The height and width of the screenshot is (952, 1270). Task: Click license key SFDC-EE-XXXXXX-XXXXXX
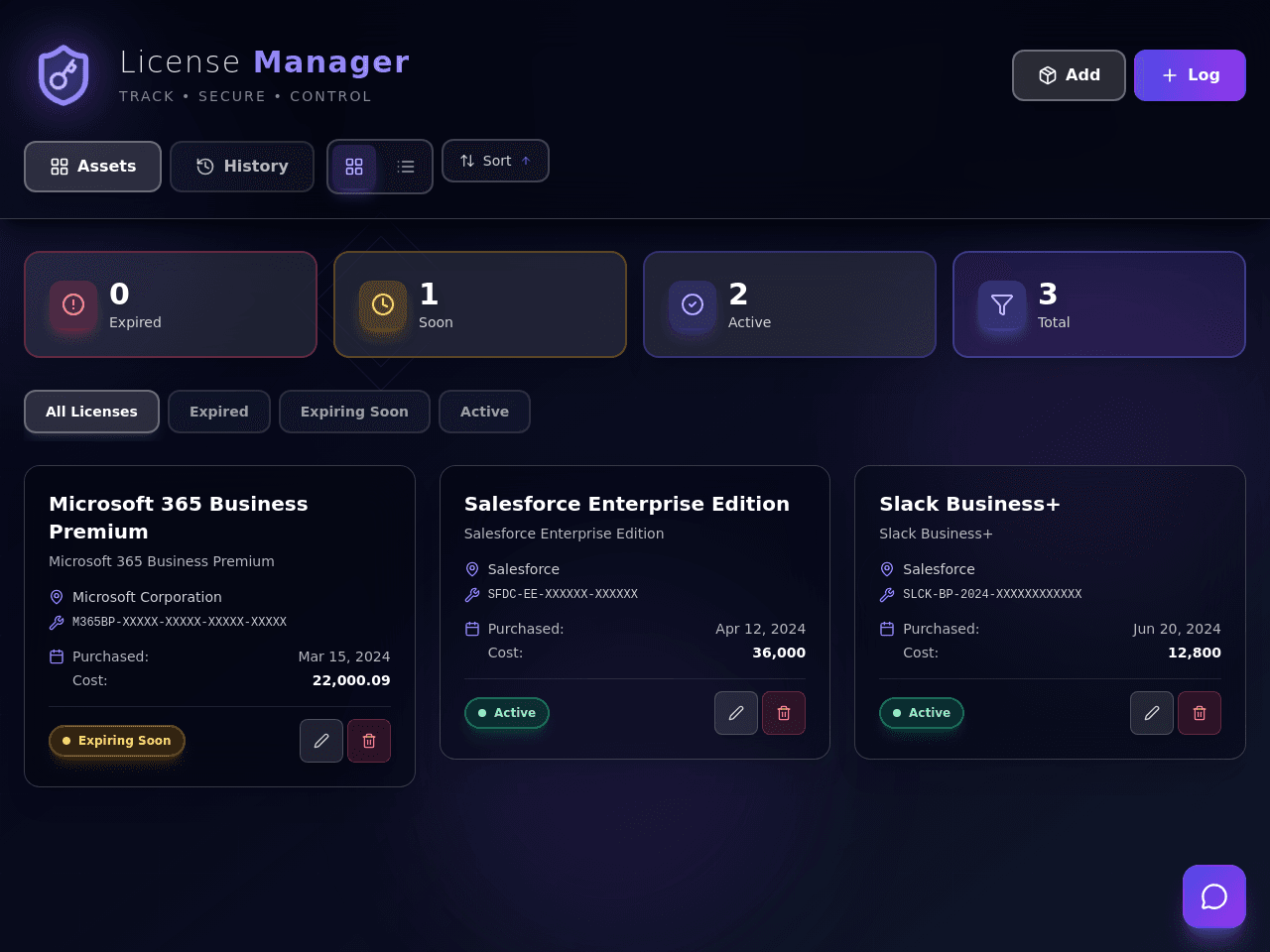(563, 595)
